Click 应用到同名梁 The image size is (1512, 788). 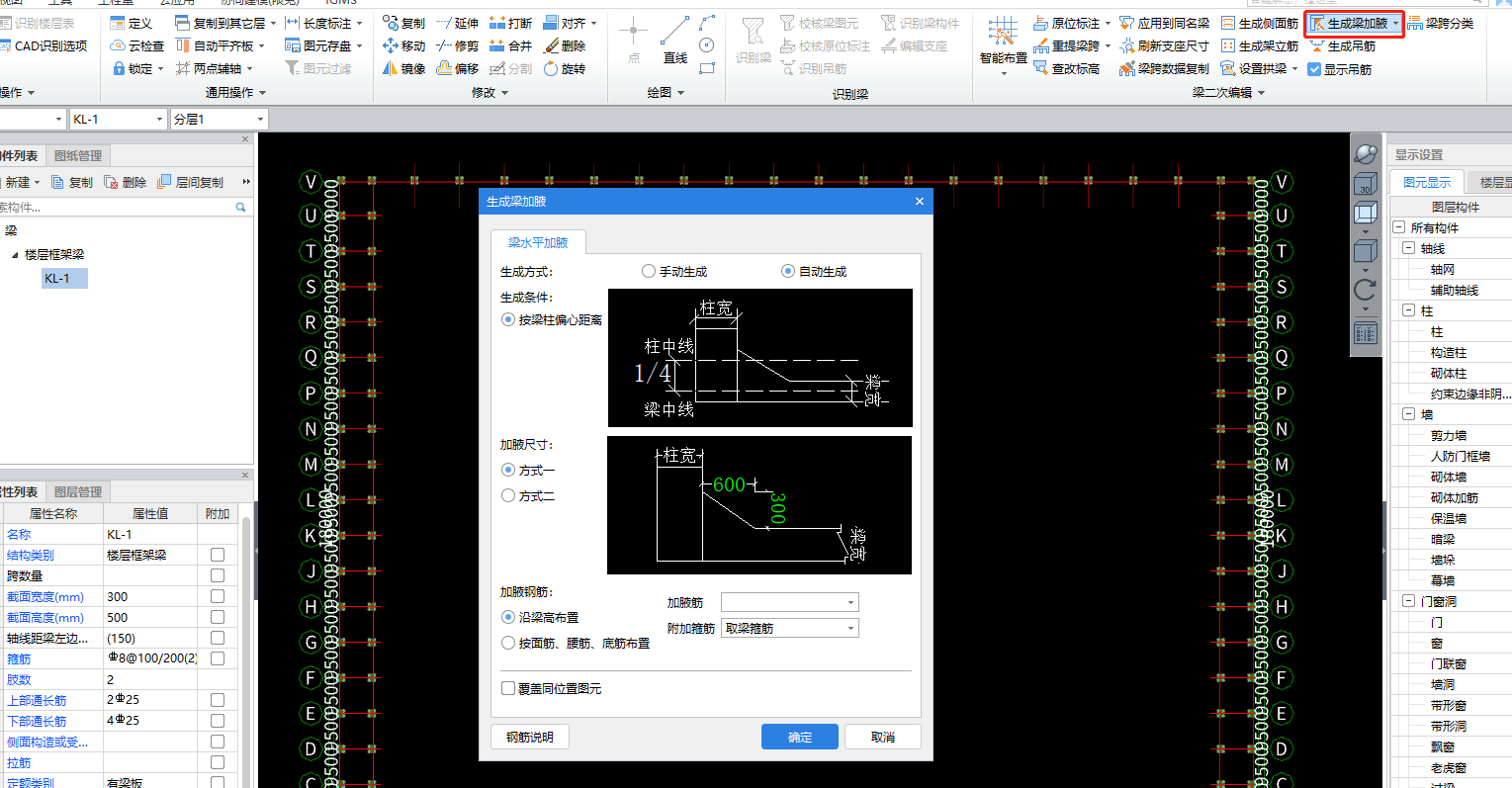click(x=1164, y=23)
